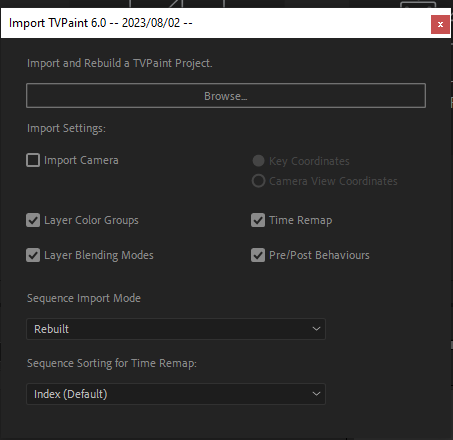The image size is (453, 440).
Task: Close the Import TVPaint dialog
Action: pos(440,24)
